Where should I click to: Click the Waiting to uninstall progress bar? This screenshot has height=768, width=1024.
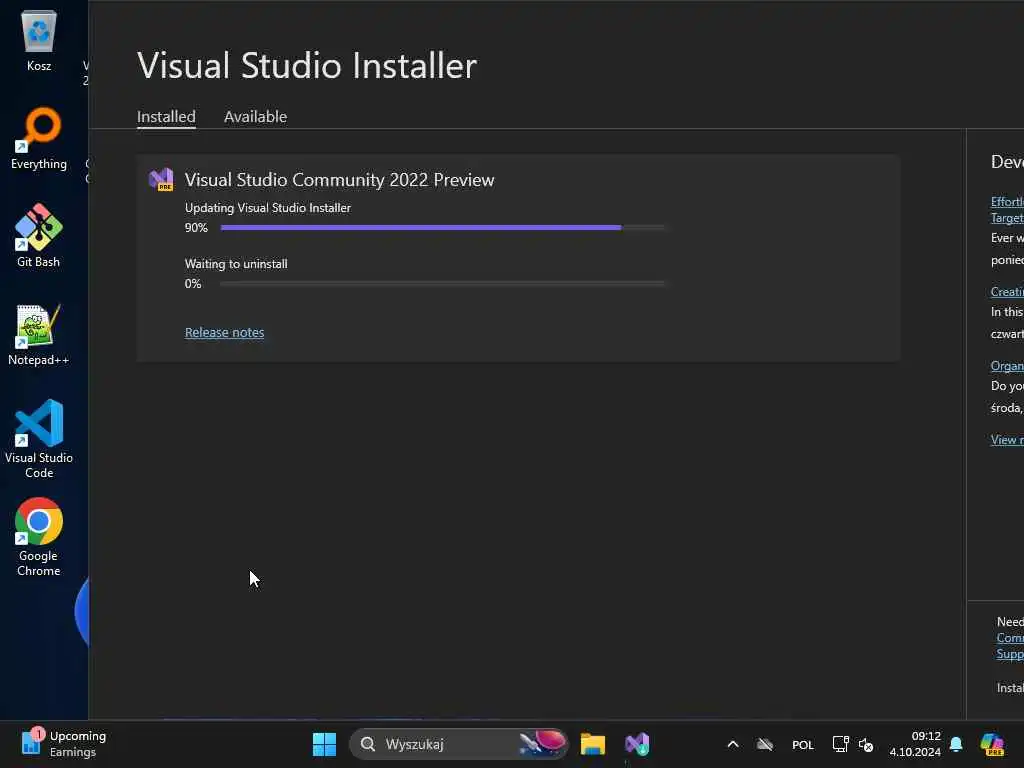443,283
